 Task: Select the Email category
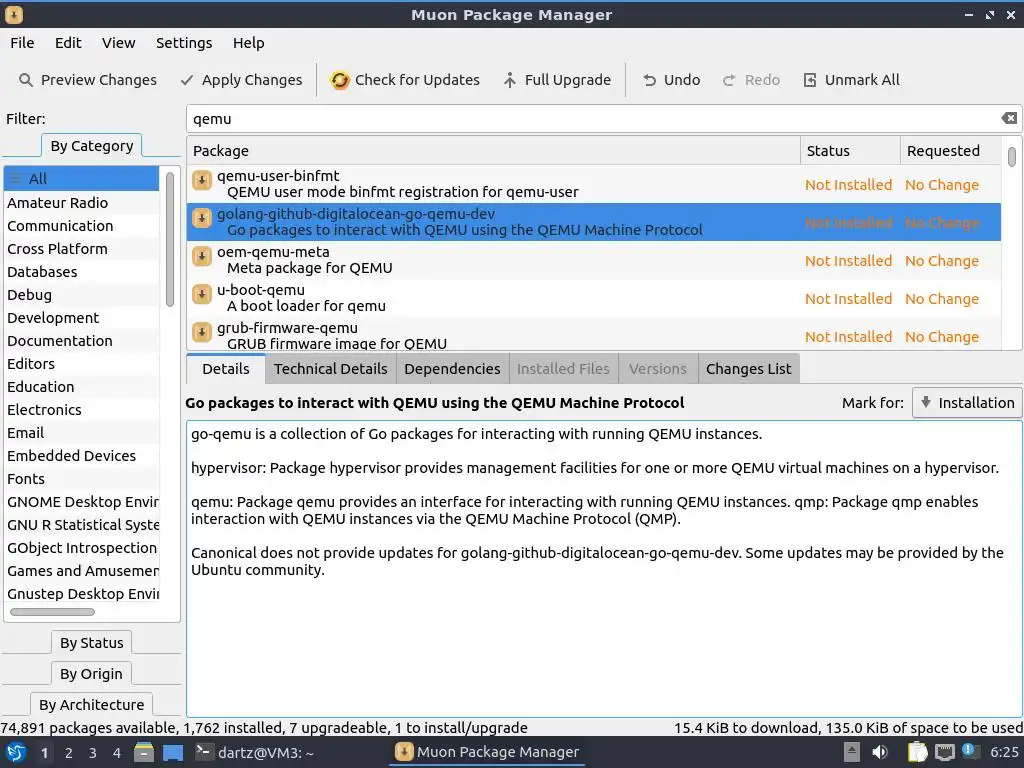(82, 433)
